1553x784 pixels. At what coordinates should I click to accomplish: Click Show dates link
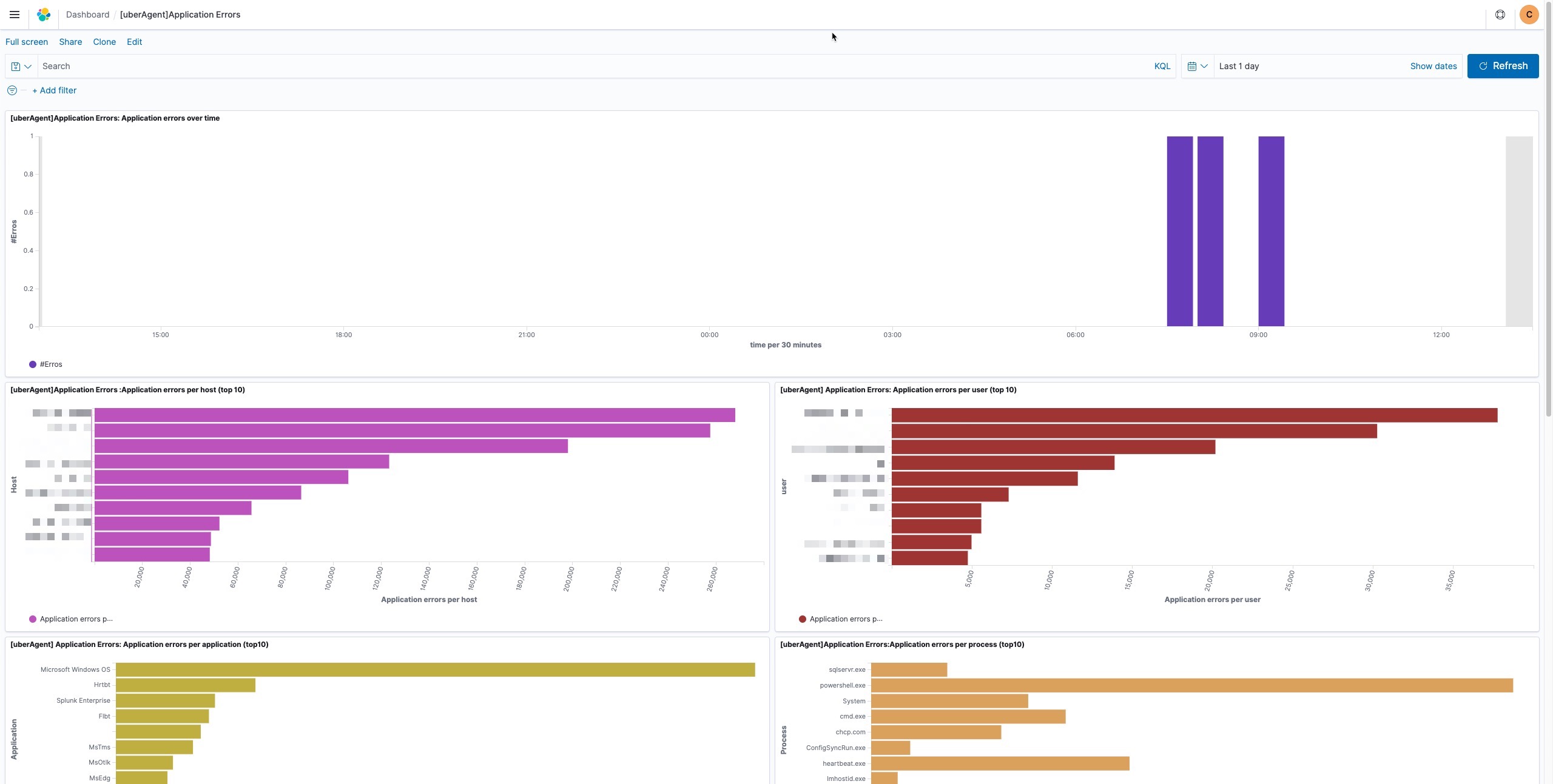(1433, 66)
